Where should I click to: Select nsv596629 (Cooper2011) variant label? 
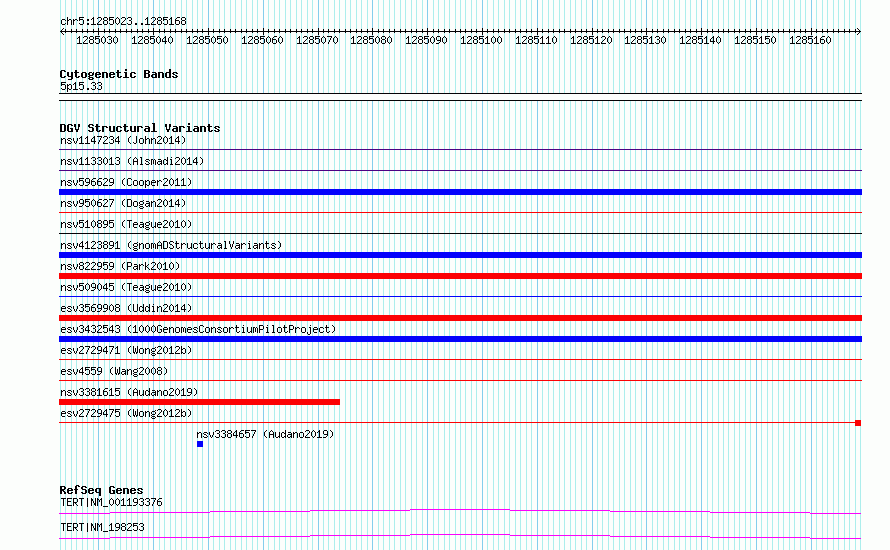[126, 182]
